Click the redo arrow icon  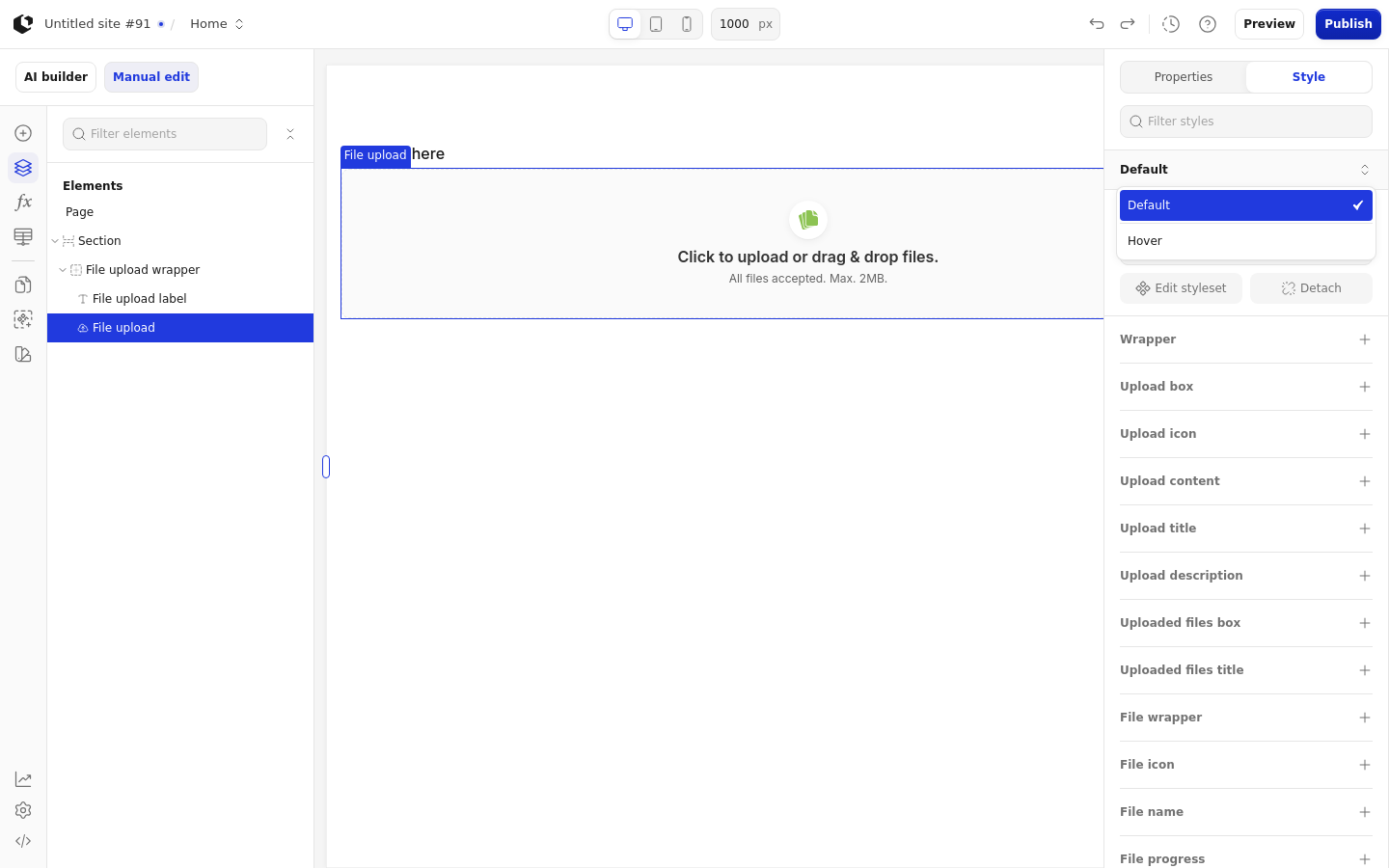click(x=1128, y=24)
